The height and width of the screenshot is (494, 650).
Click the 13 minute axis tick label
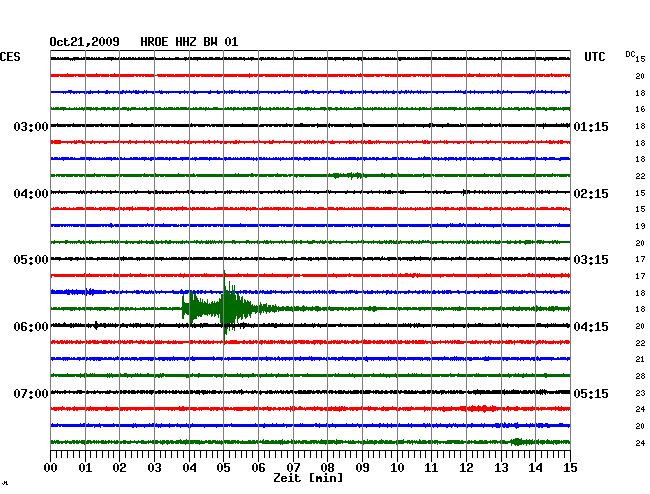(501, 468)
